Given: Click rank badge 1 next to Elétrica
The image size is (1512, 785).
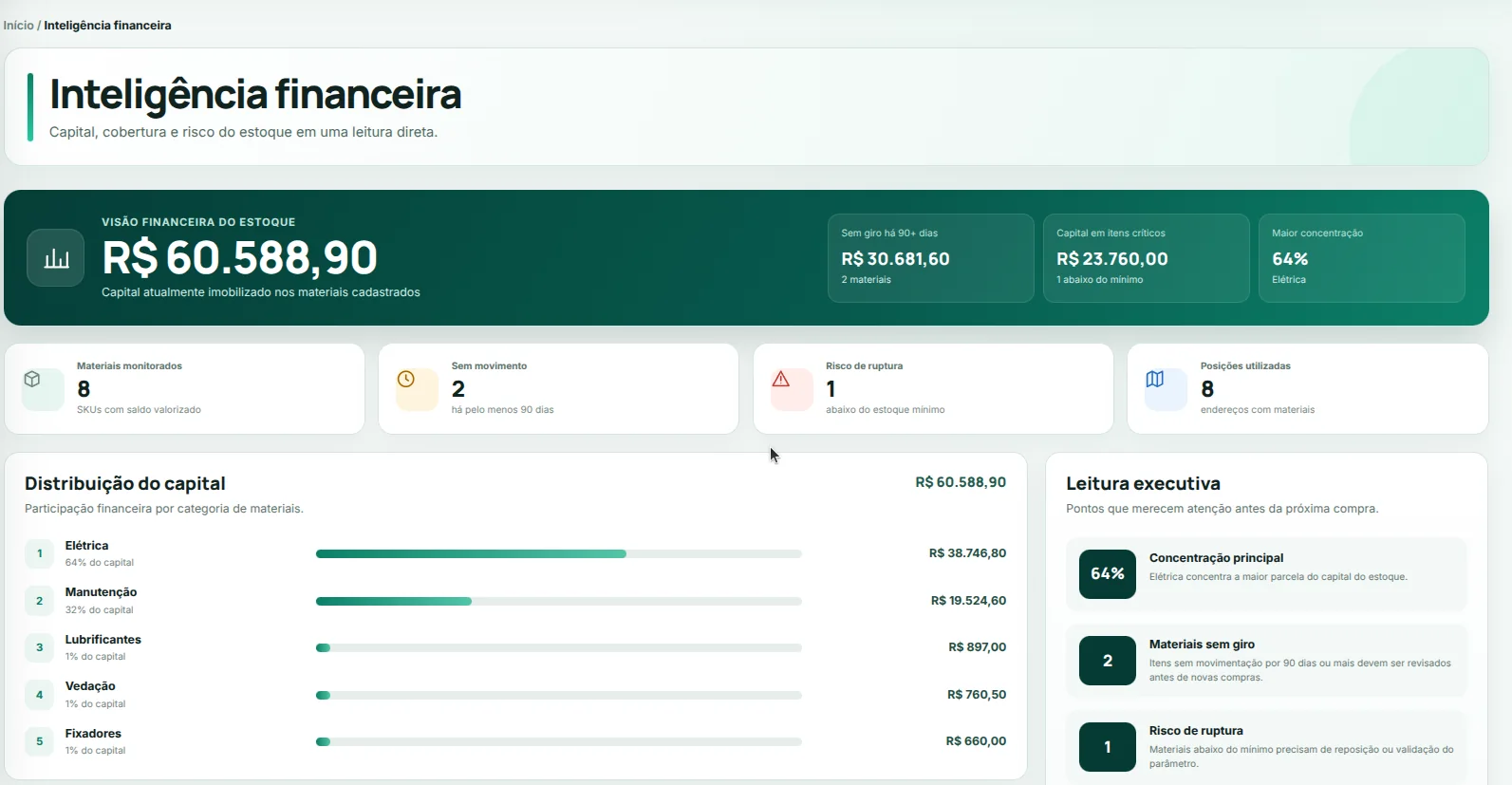Looking at the screenshot, I should [39, 553].
